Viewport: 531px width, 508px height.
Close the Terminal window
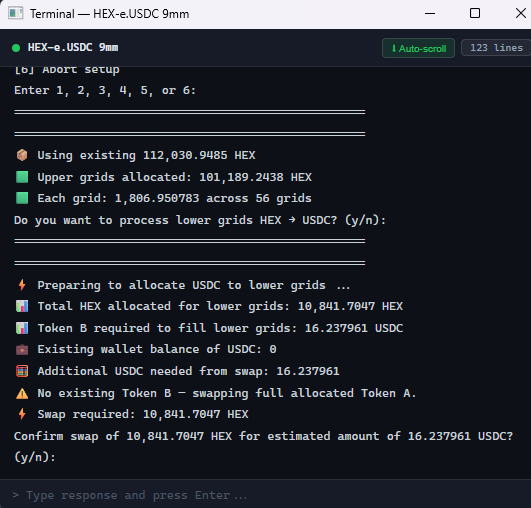click(521, 14)
